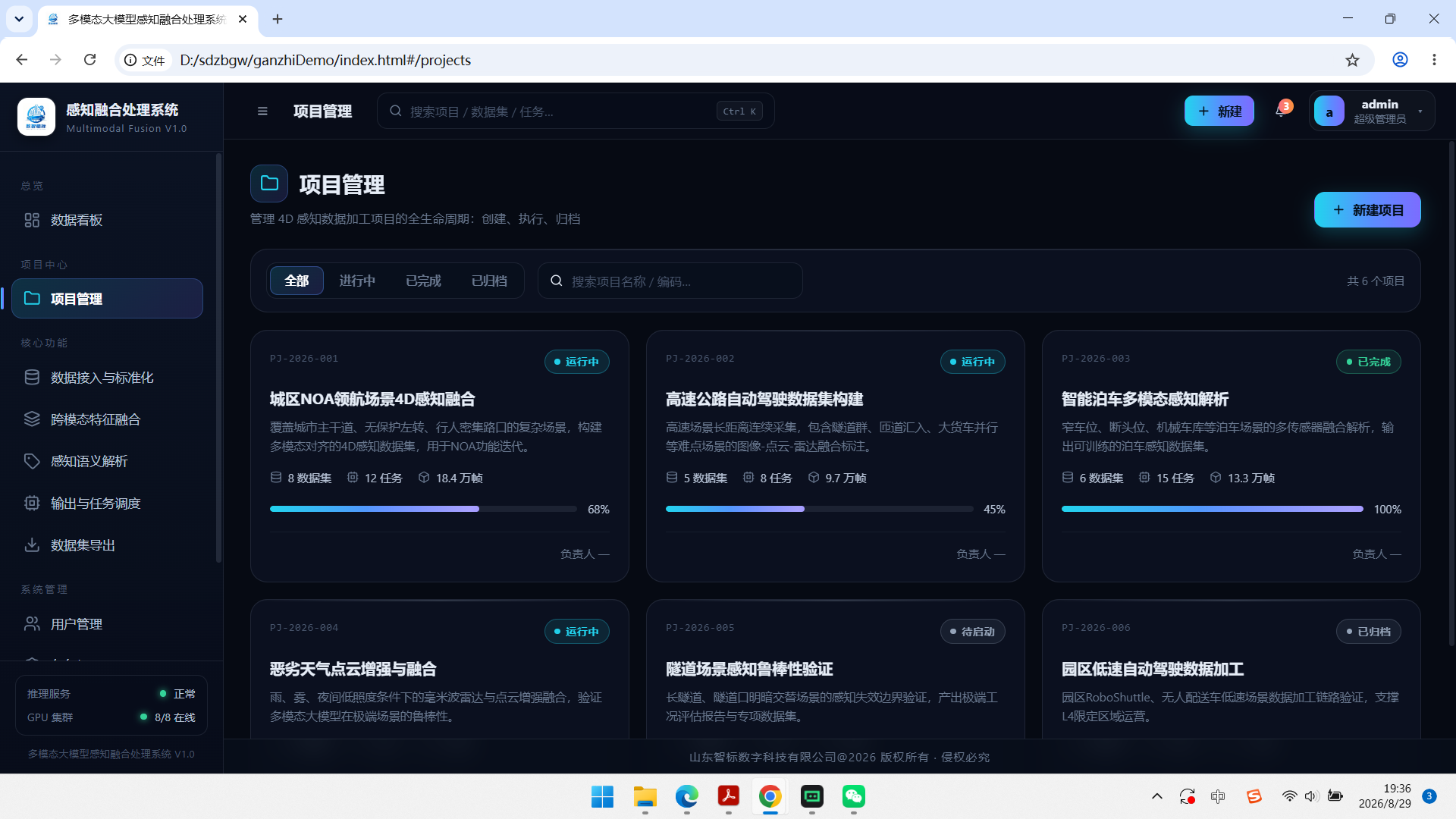The image size is (1456, 819).
Task: Open 恶劣天气点云增强与融合 project title
Action: tap(353, 669)
